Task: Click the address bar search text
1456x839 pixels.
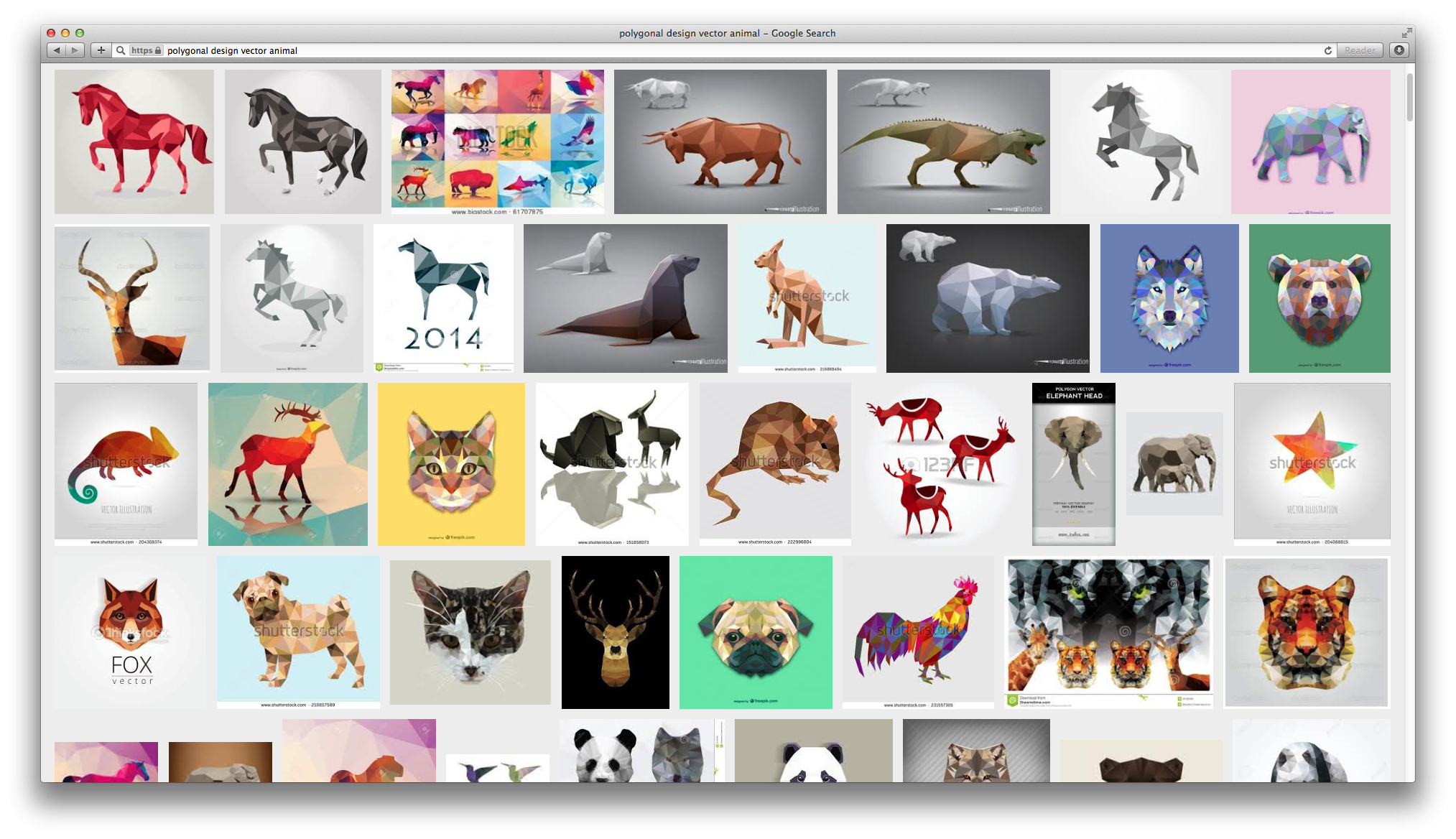Action: point(232,50)
